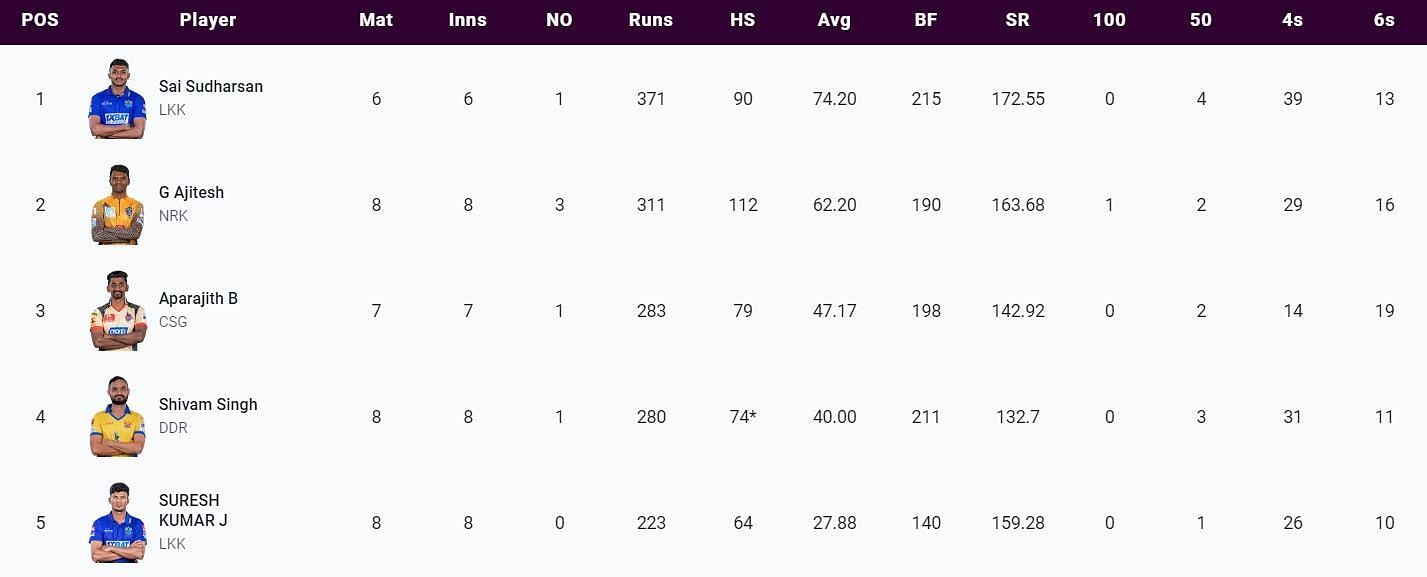
Task: Select Aparajith B's player photo
Action: point(118,311)
